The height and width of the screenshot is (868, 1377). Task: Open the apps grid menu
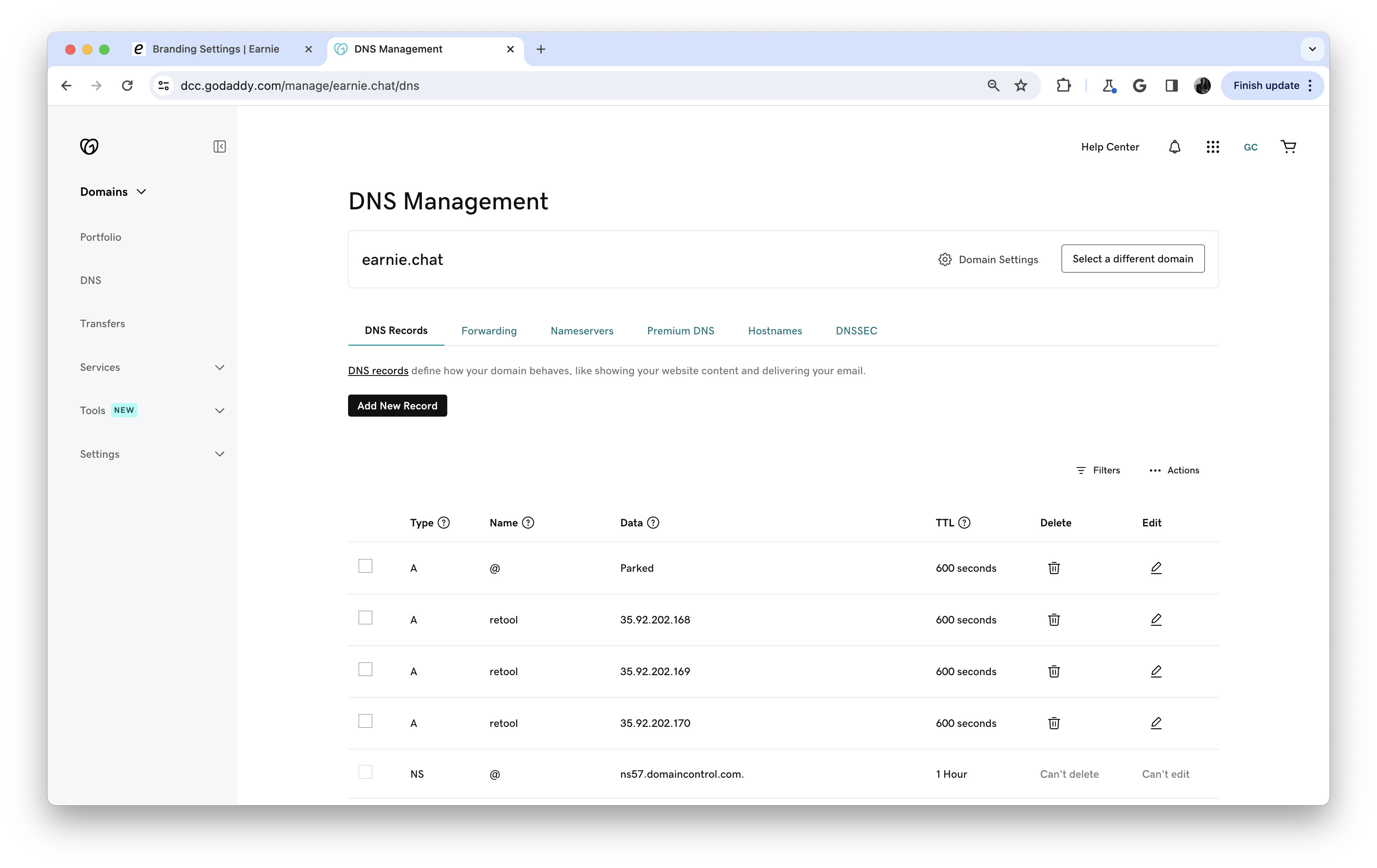pyautogui.click(x=1213, y=147)
